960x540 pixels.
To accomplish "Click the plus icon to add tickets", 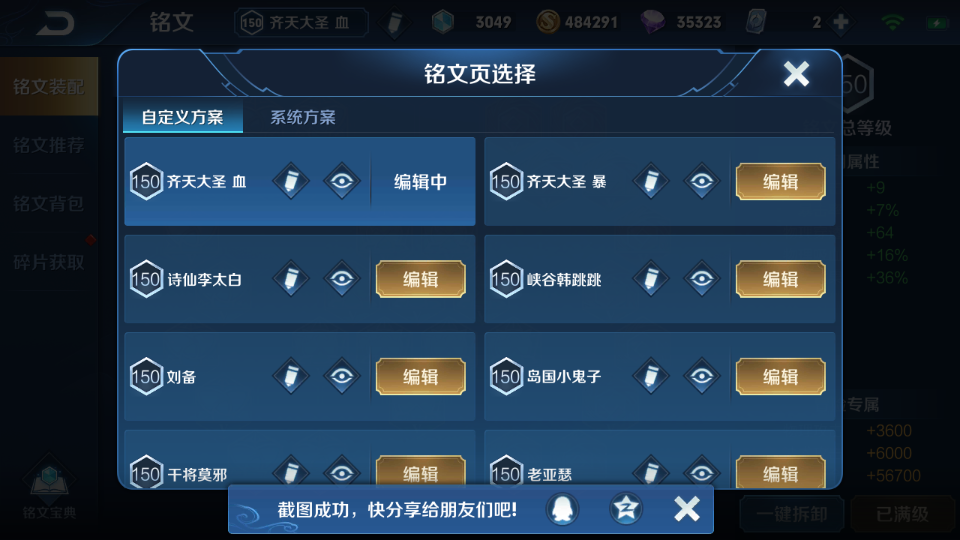I will [x=841, y=23].
